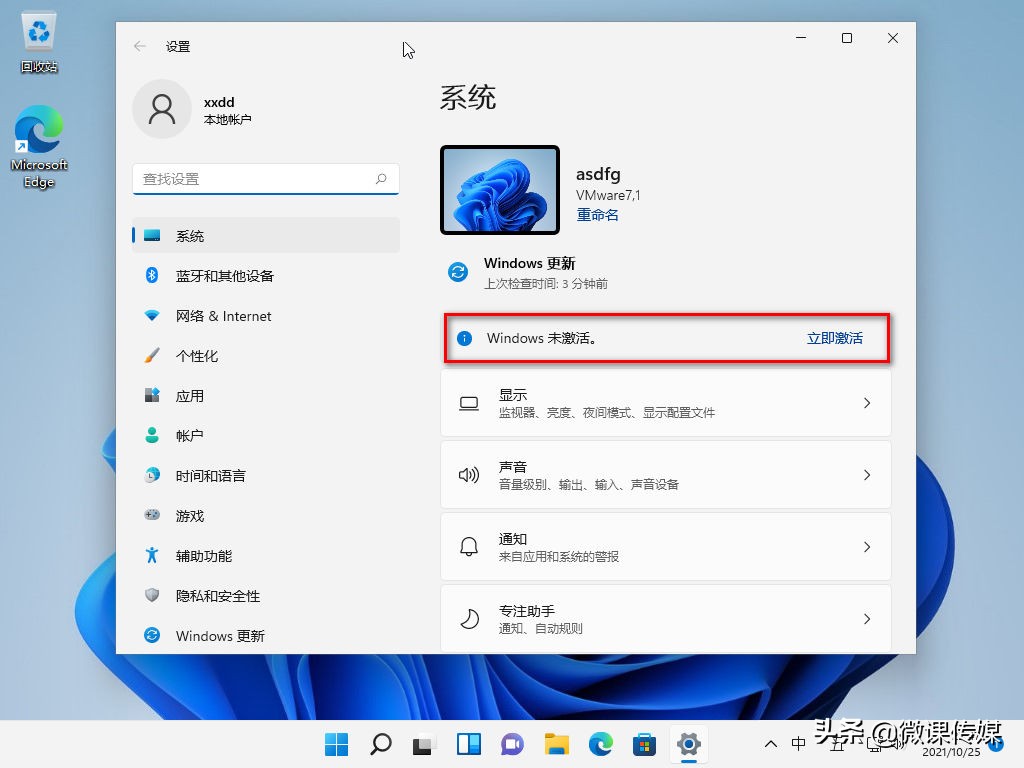This screenshot has height=768, width=1024.
Task: Expand the Display settings chevron
Action: [867, 403]
